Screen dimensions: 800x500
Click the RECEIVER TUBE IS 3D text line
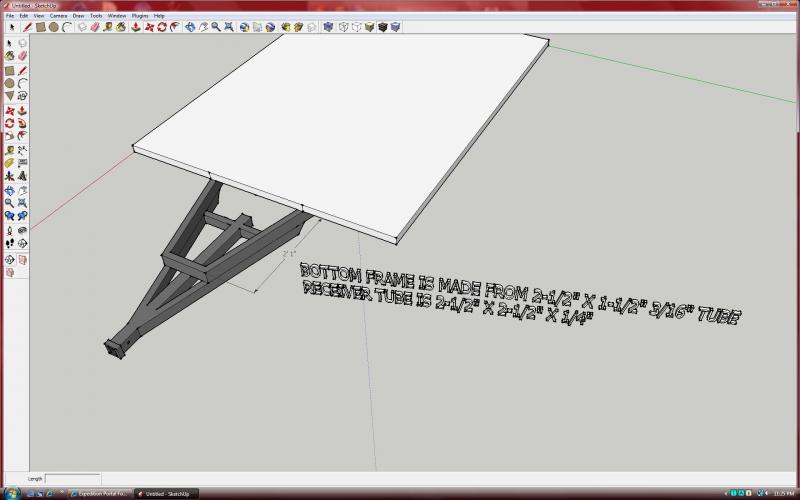pyautogui.click(x=447, y=304)
